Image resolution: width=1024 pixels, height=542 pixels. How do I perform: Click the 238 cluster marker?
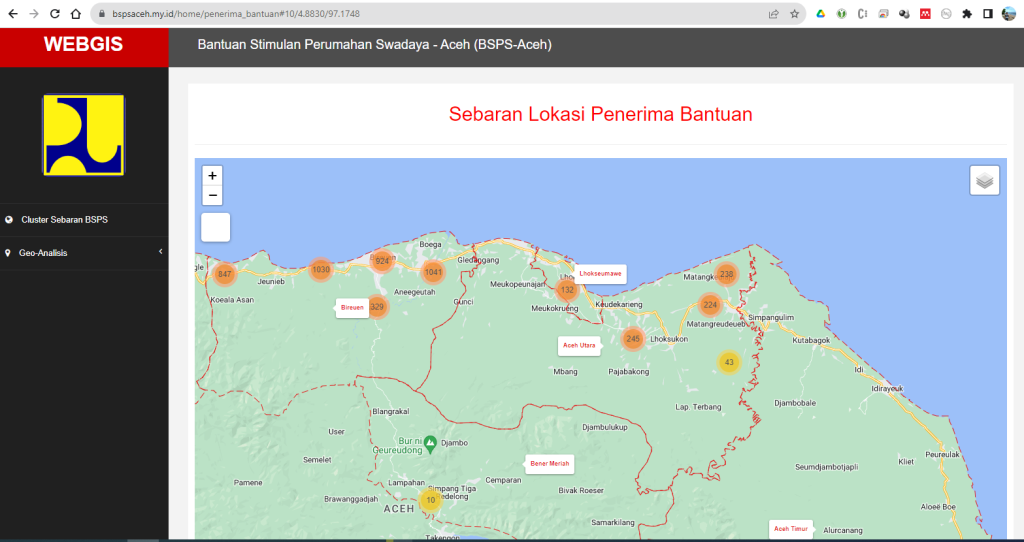[727, 274]
